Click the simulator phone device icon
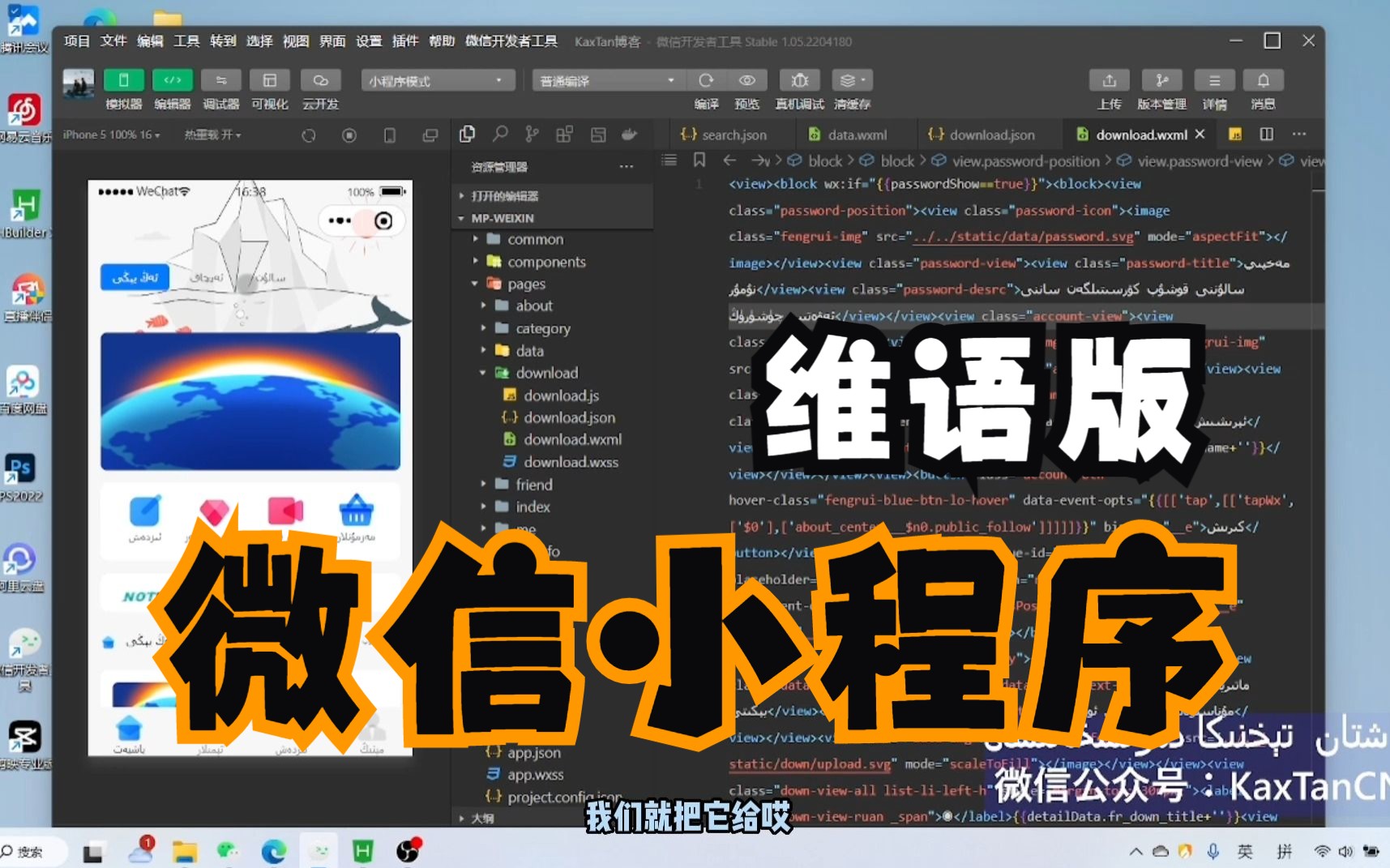The image size is (1390, 868). (390, 135)
